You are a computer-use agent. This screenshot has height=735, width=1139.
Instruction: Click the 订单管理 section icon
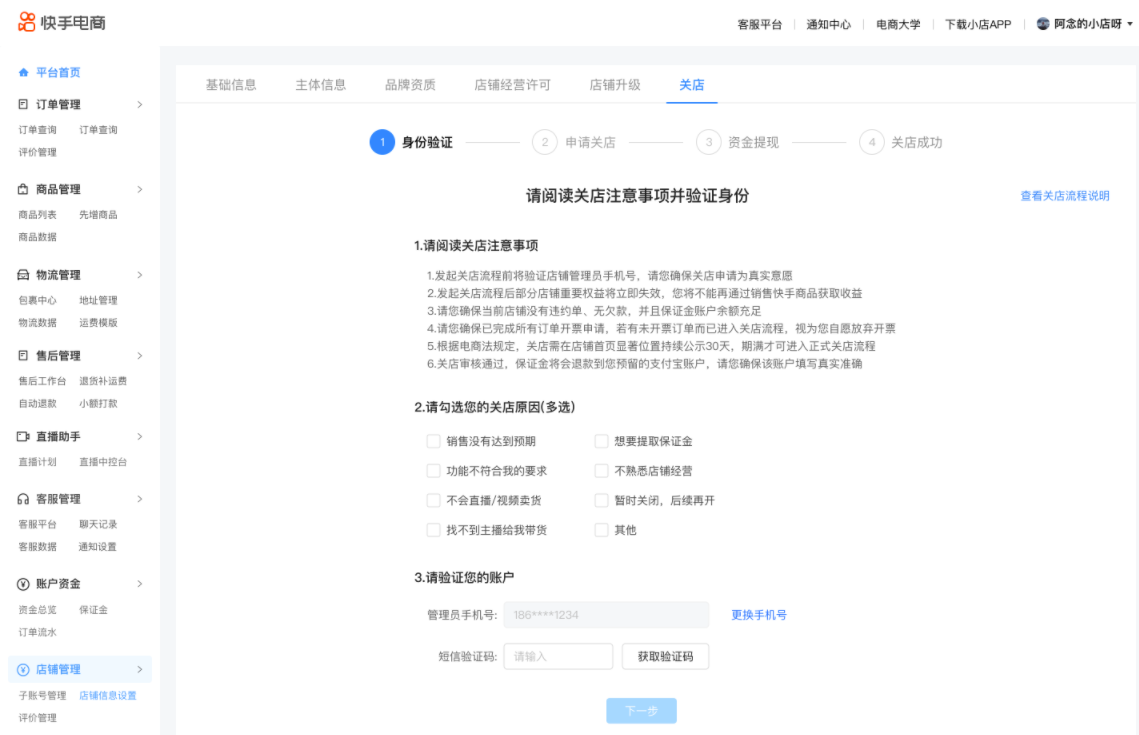point(23,105)
